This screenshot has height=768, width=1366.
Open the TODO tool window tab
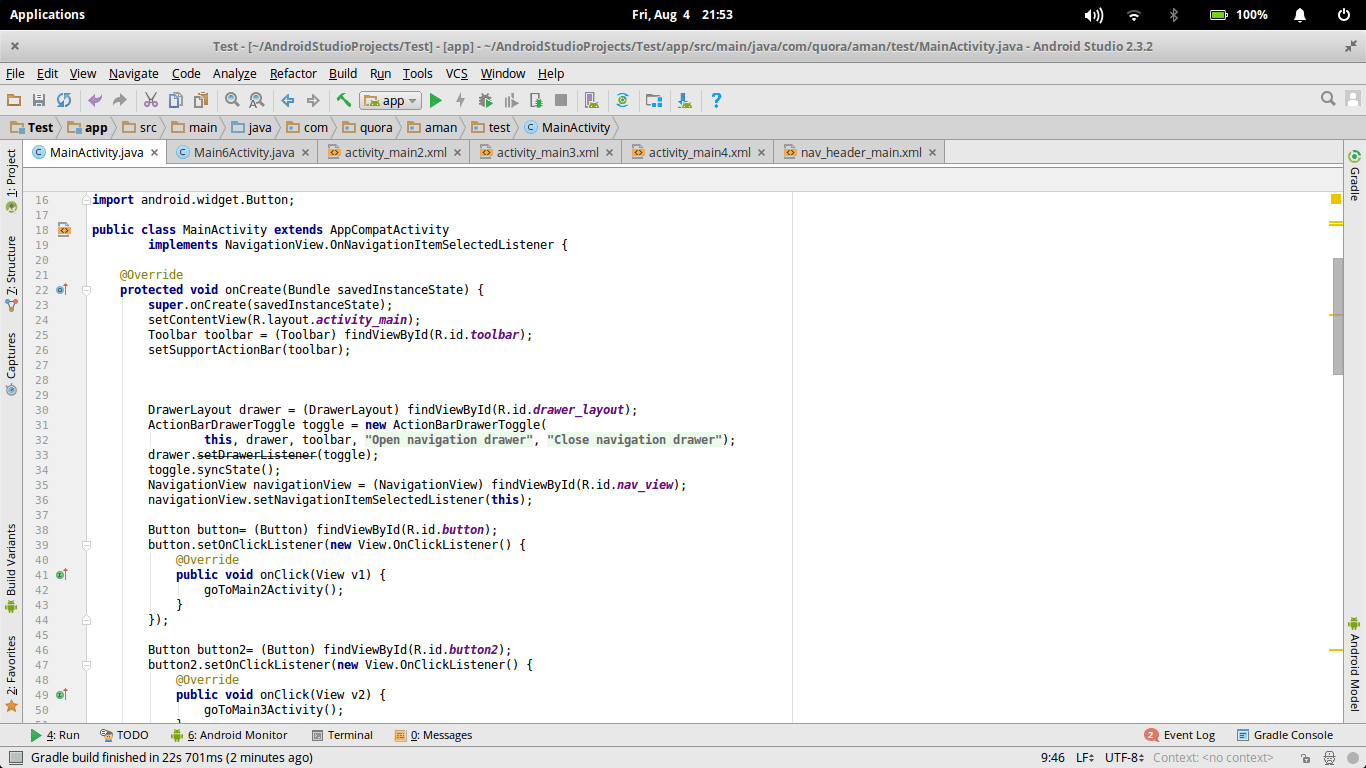click(124, 735)
